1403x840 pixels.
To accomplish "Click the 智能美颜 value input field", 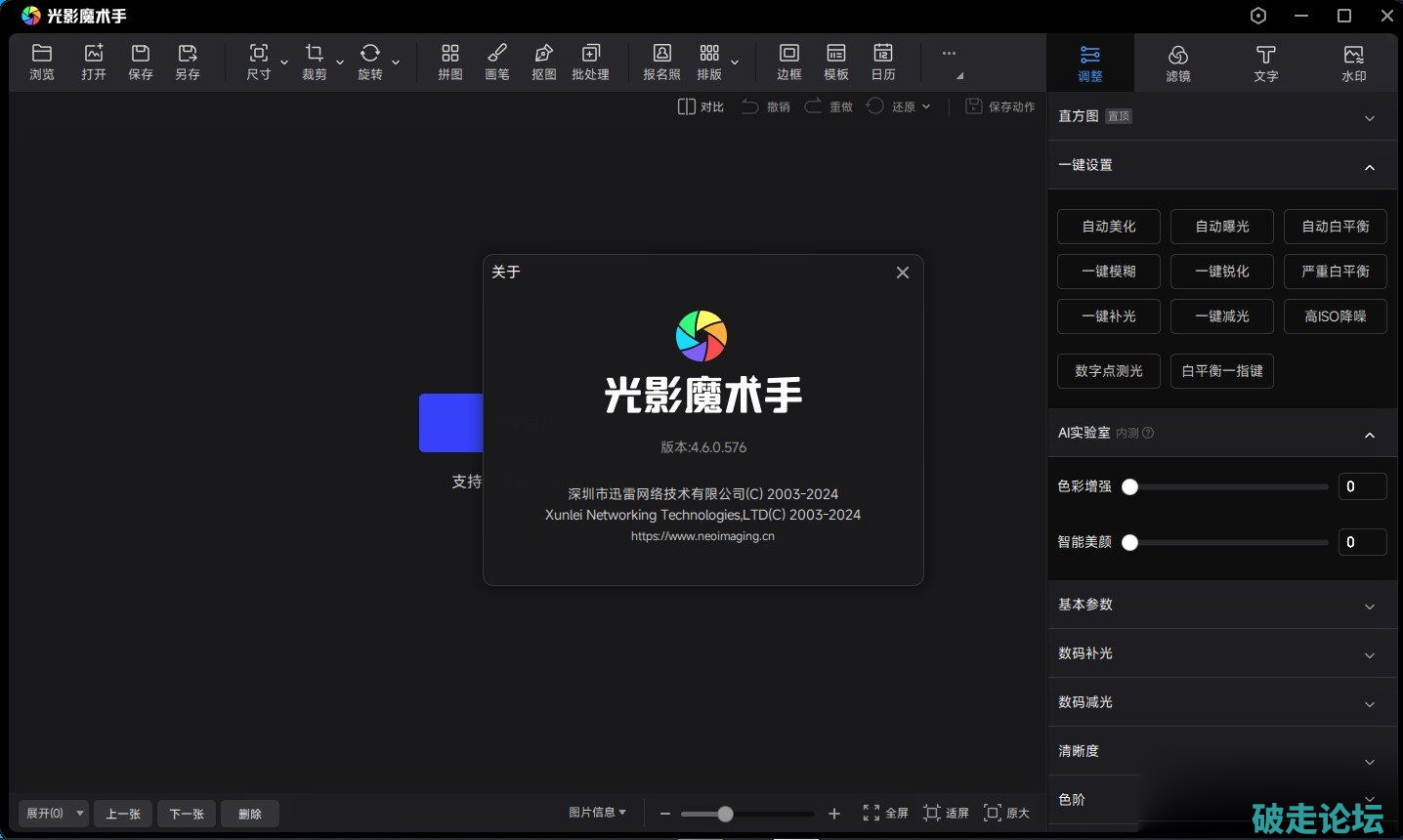I will click(x=1361, y=542).
